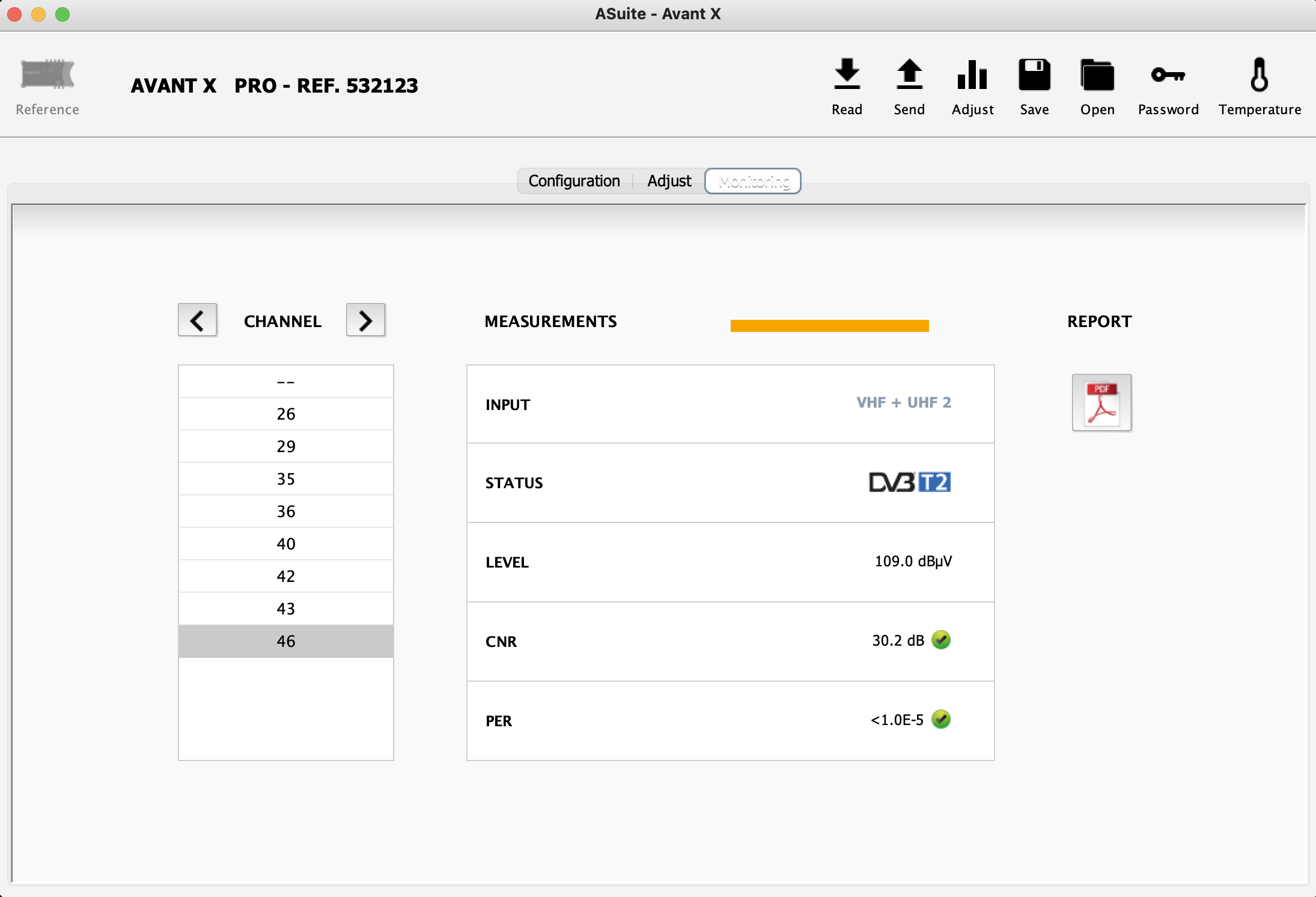This screenshot has height=897, width=1316.
Task: Click the green macOS zoom window button
Action: click(62, 14)
